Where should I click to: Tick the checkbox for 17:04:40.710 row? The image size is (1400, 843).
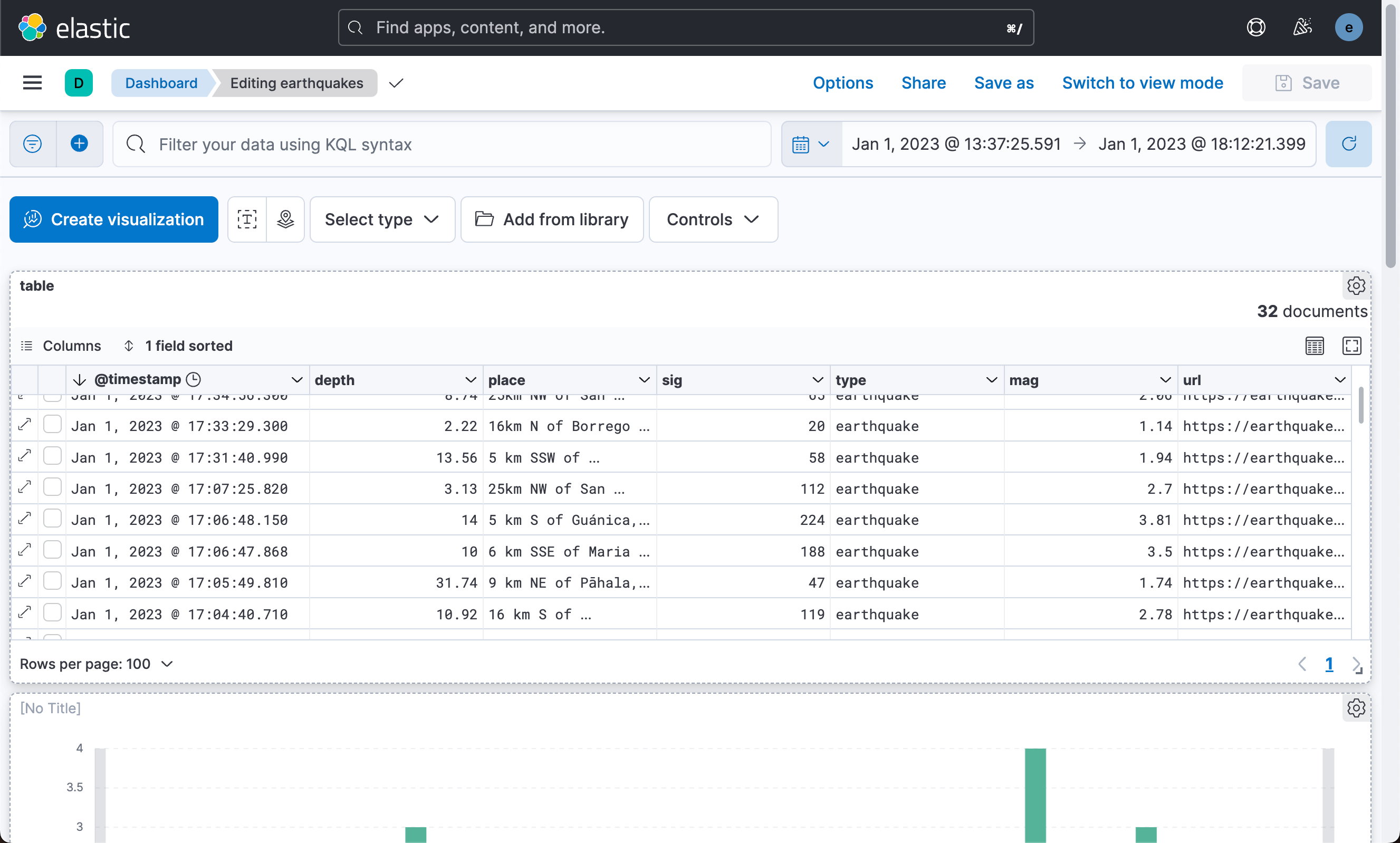click(x=52, y=613)
